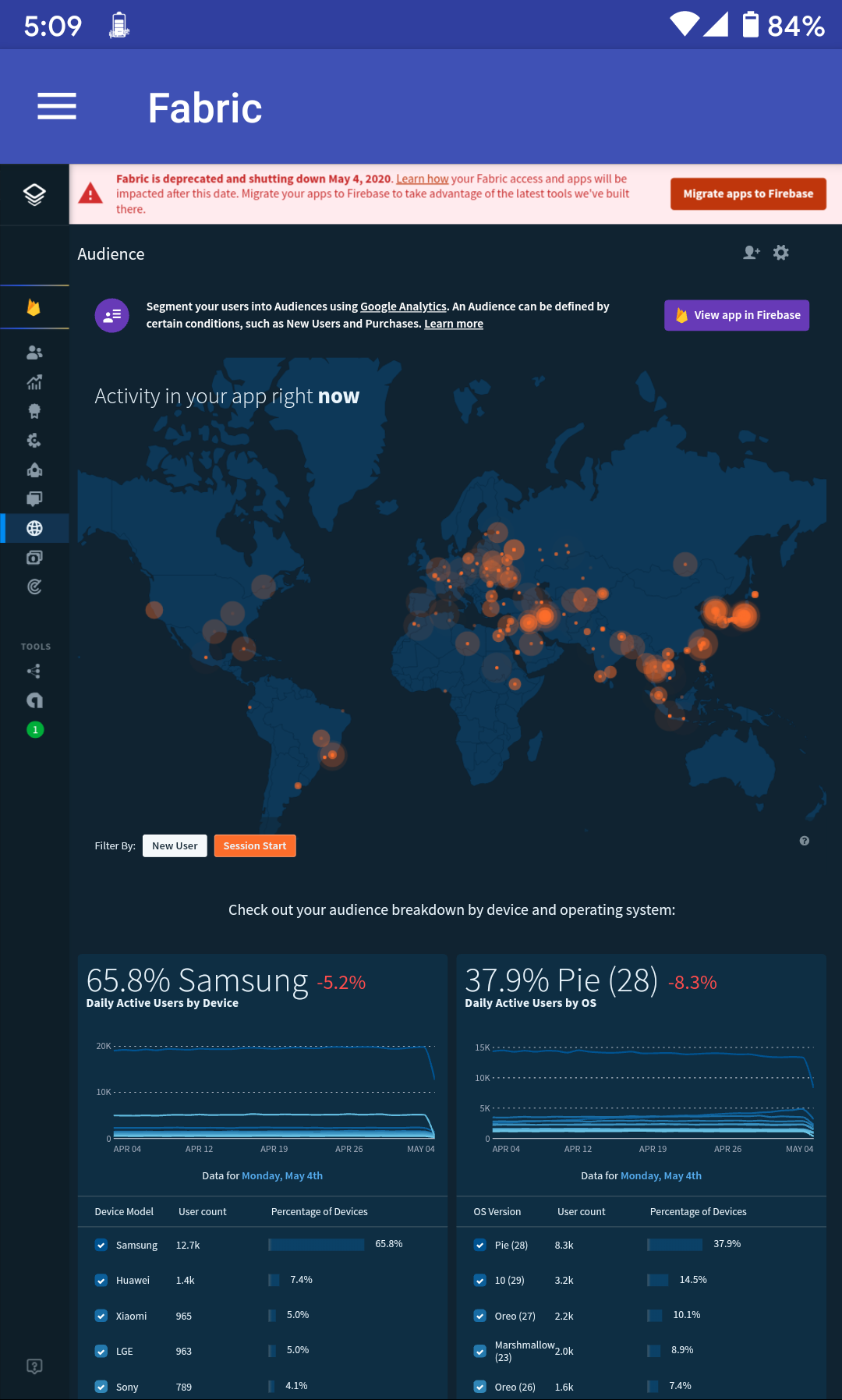Click the map help question mark
Image resolution: width=842 pixels, height=1400 pixels.
tap(805, 841)
